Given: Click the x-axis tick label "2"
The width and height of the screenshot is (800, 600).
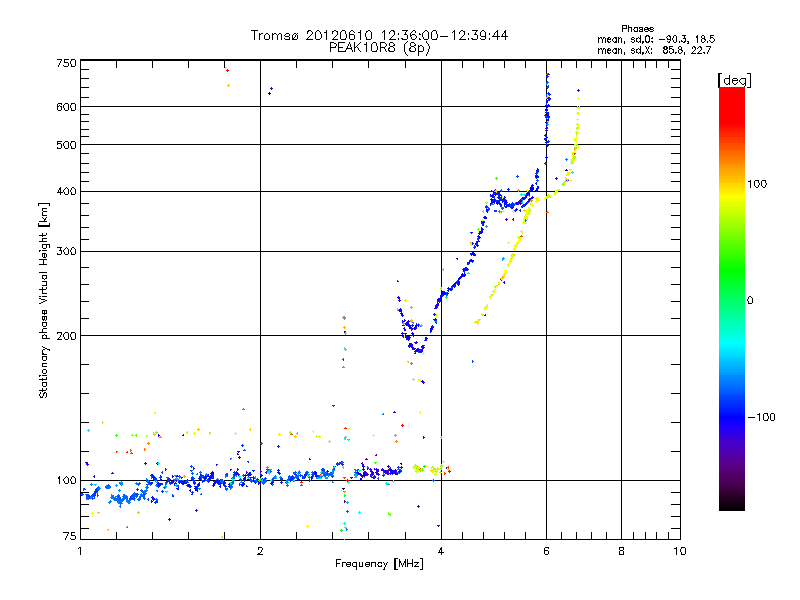Looking at the screenshot, I should [x=260, y=551].
